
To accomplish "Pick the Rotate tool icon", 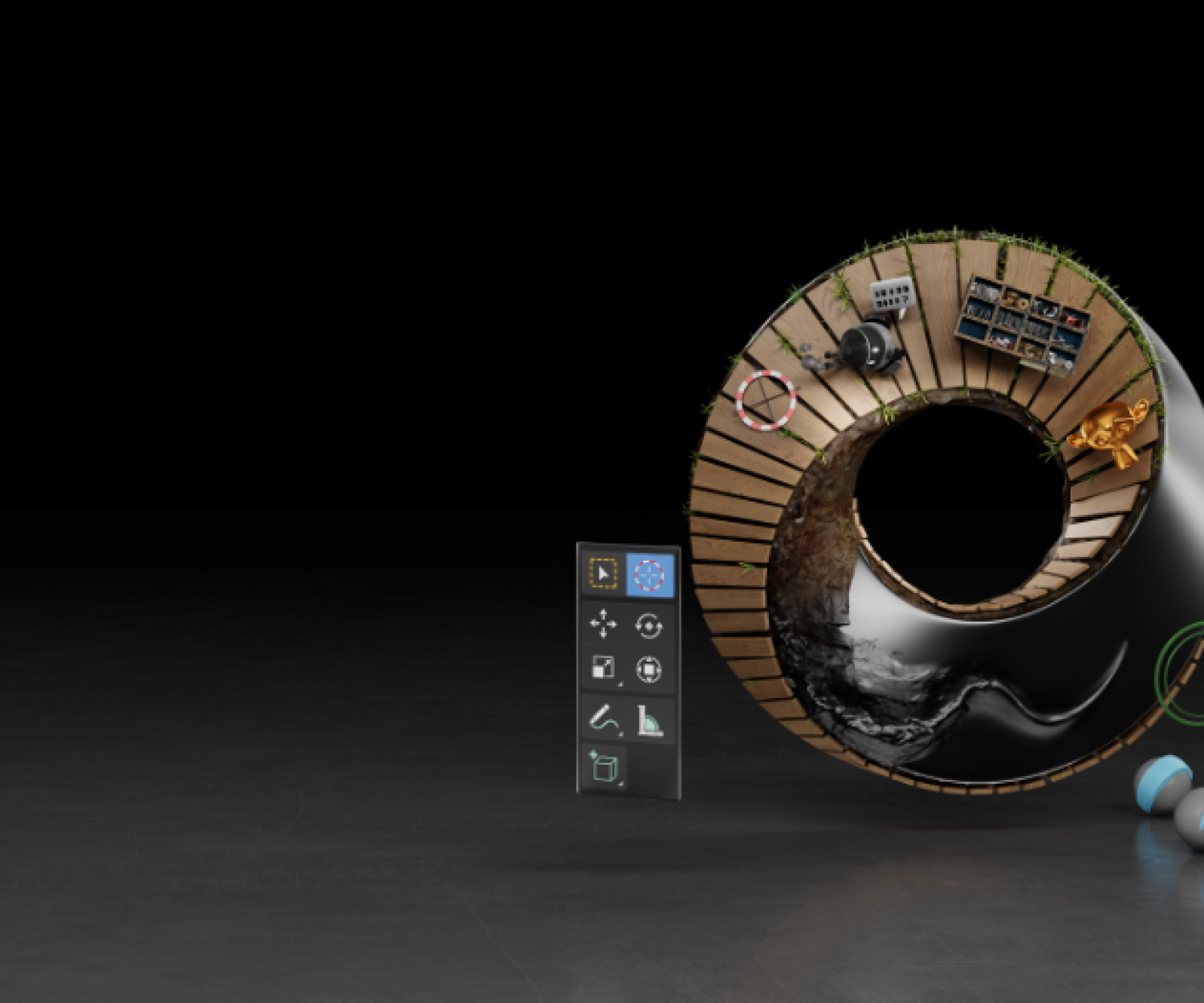I will tap(649, 626).
